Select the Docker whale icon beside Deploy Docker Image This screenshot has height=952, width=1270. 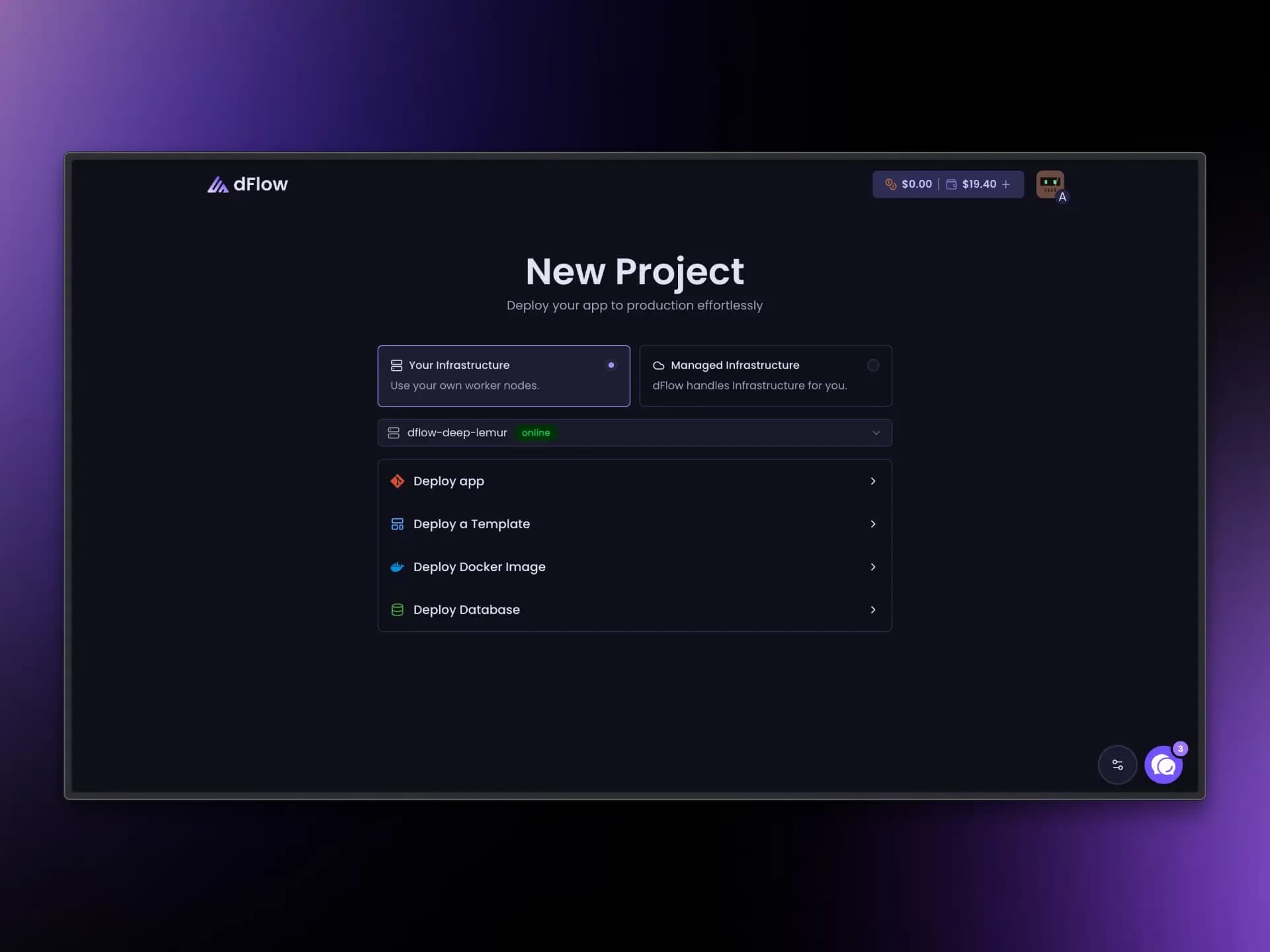pyautogui.click(x=398, y=567)
